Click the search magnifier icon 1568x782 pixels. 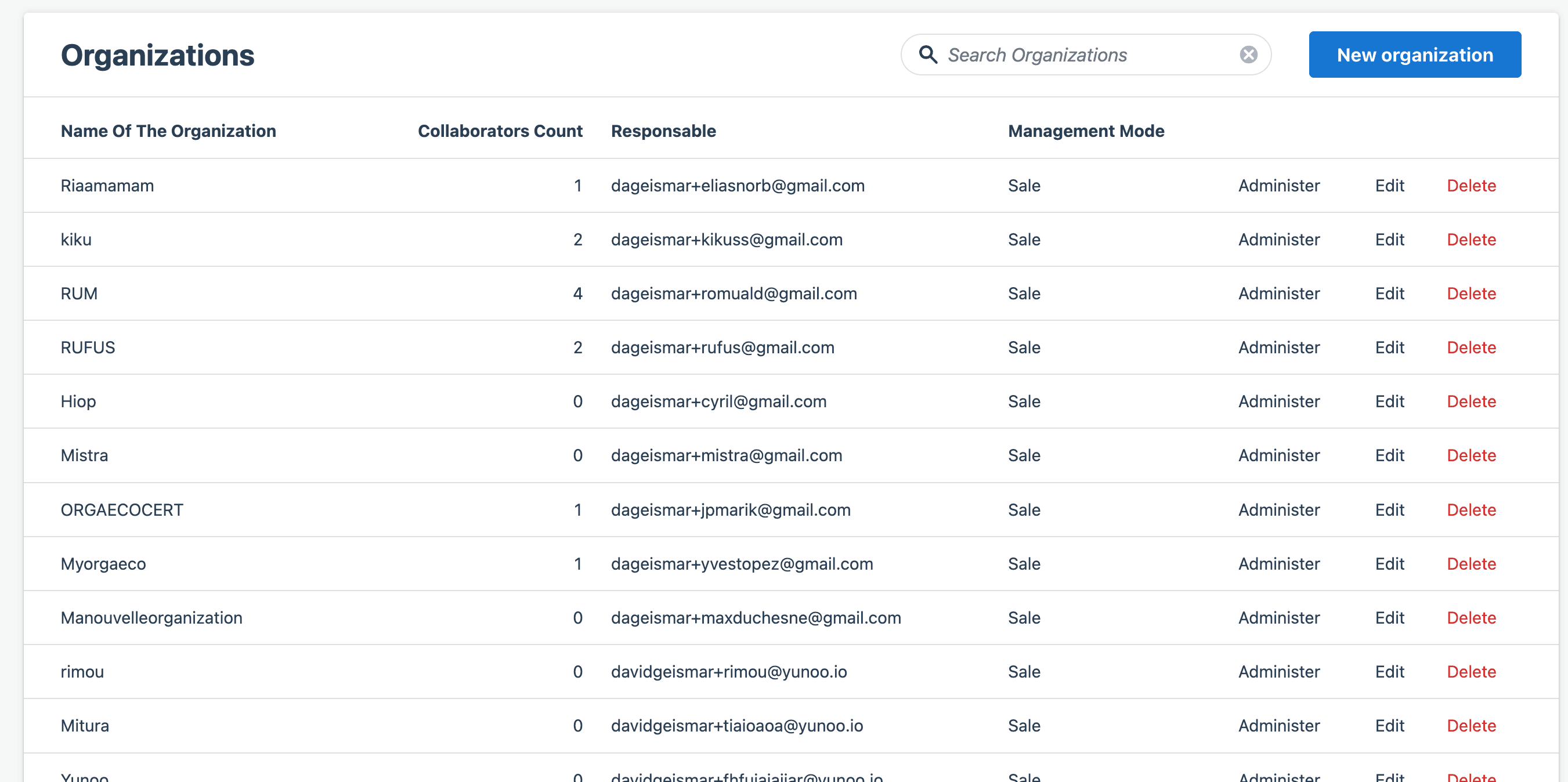(928, 54)
